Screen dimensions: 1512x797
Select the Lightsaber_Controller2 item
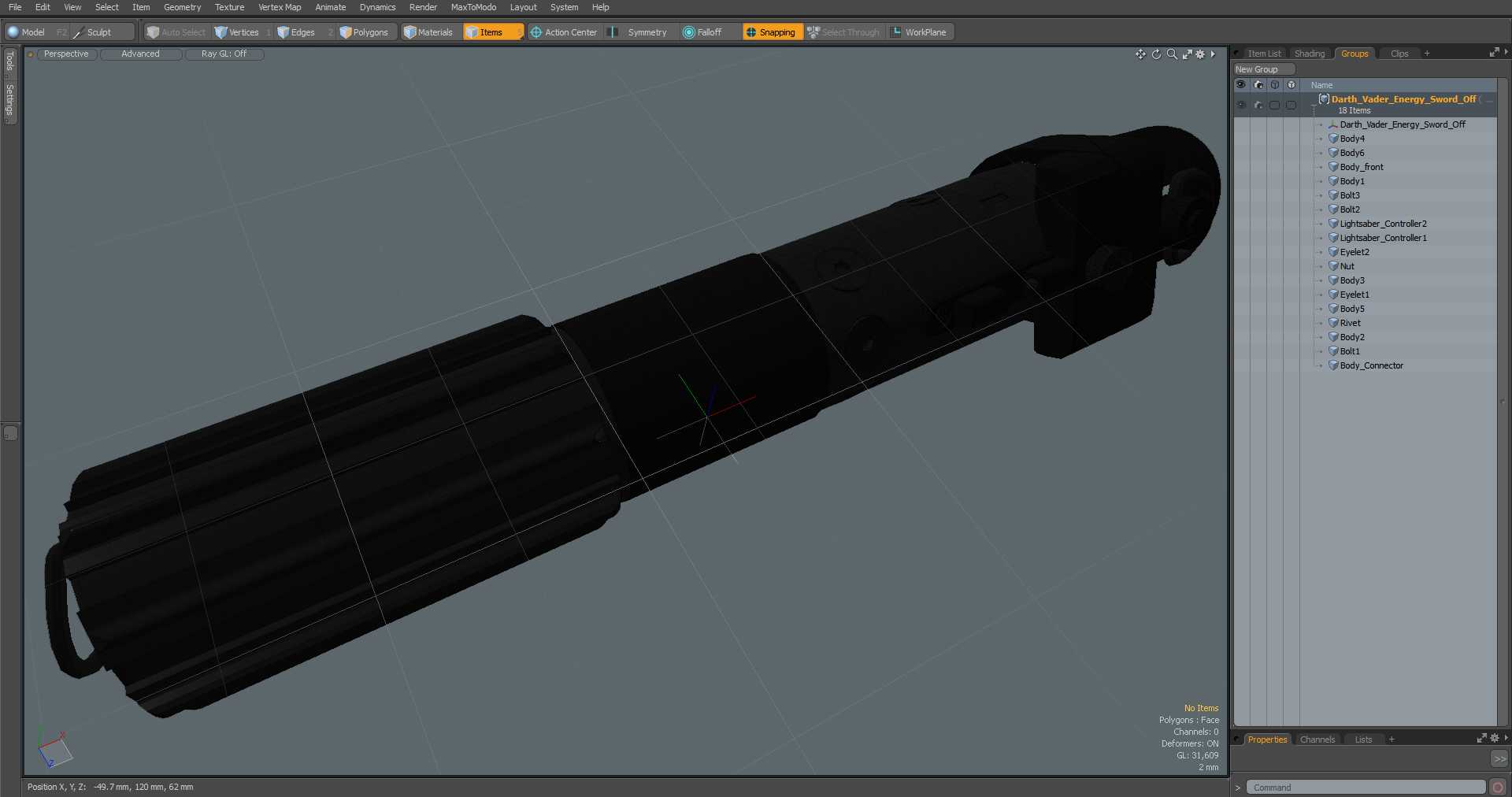coord(1383,224)
